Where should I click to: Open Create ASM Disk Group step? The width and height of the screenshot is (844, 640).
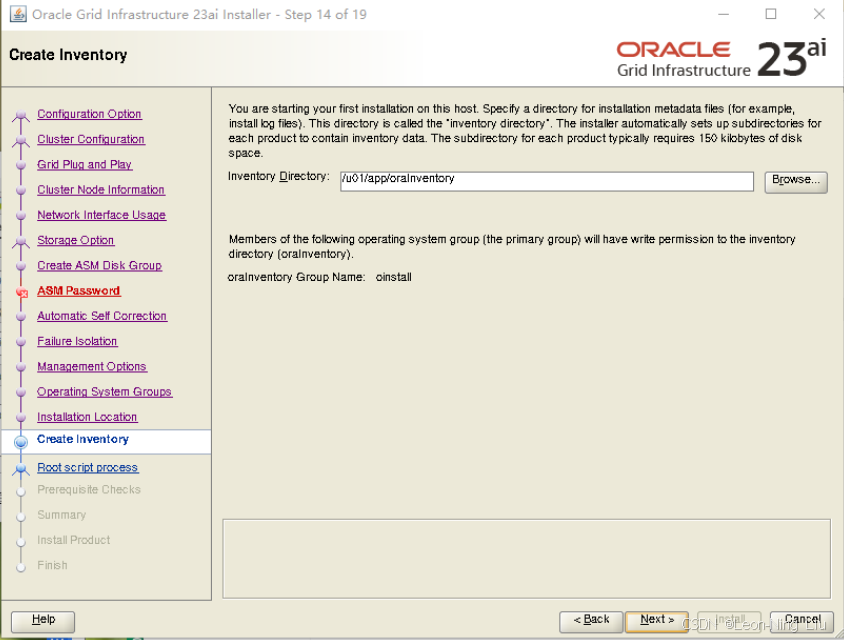point(100,266)
